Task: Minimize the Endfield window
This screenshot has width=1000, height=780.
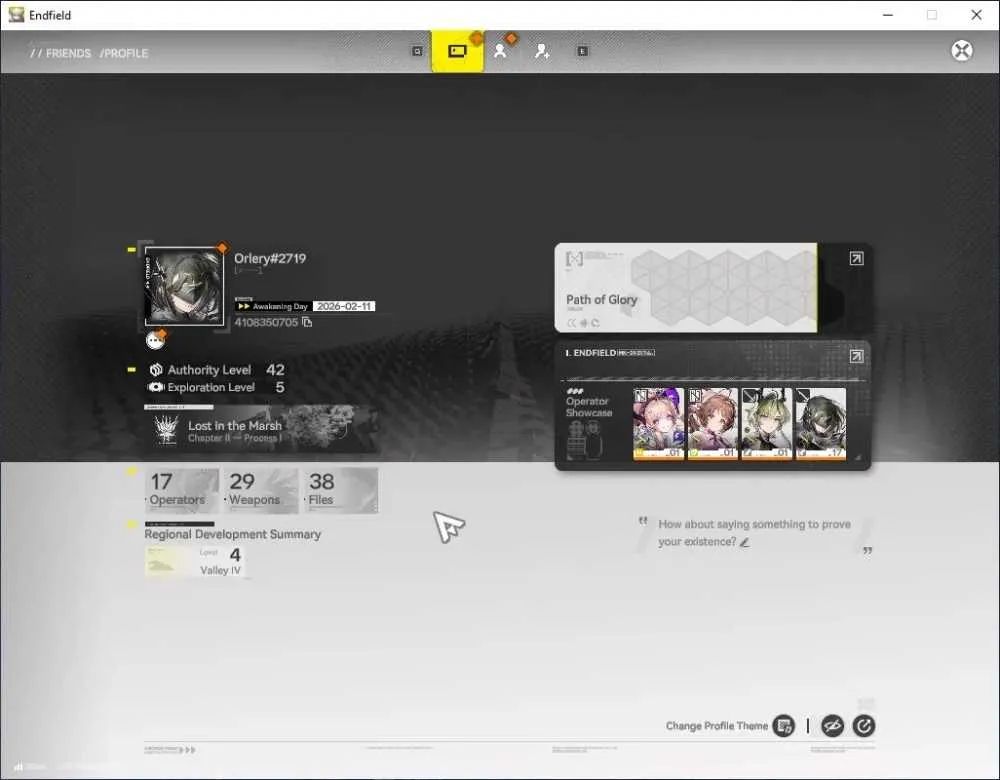Action: (888, 15)
